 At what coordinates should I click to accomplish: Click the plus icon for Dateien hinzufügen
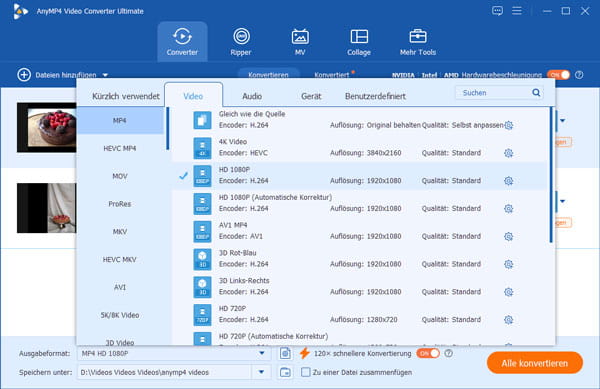pyautogui.click(x=24, y=75)
